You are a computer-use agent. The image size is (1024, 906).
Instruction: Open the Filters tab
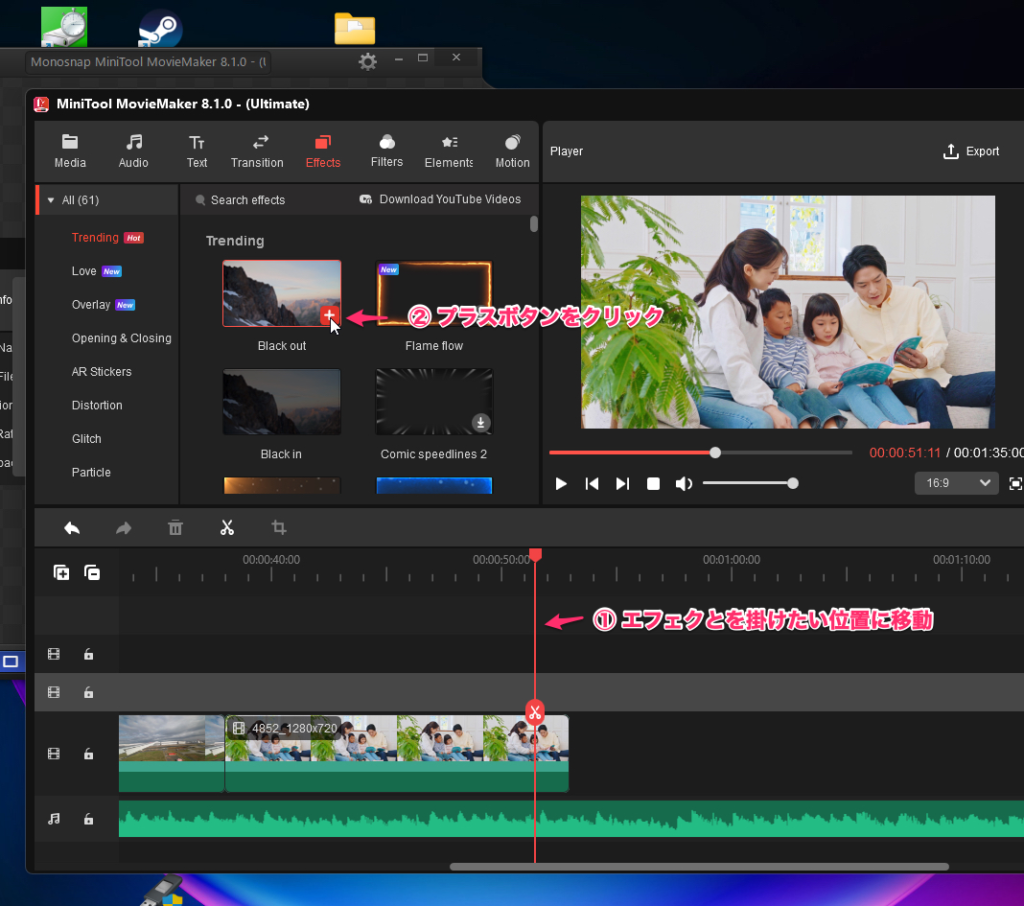coord(387,151)
